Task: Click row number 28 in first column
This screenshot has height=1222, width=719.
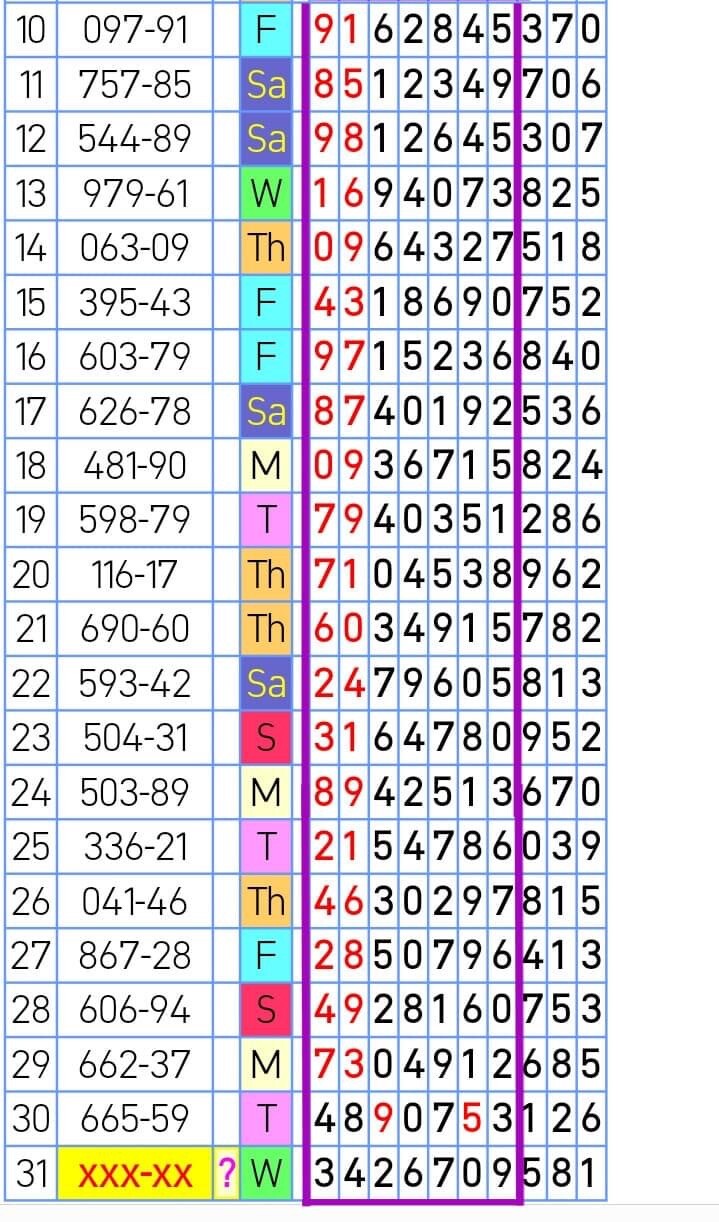Action: [x=32, y=1009]
